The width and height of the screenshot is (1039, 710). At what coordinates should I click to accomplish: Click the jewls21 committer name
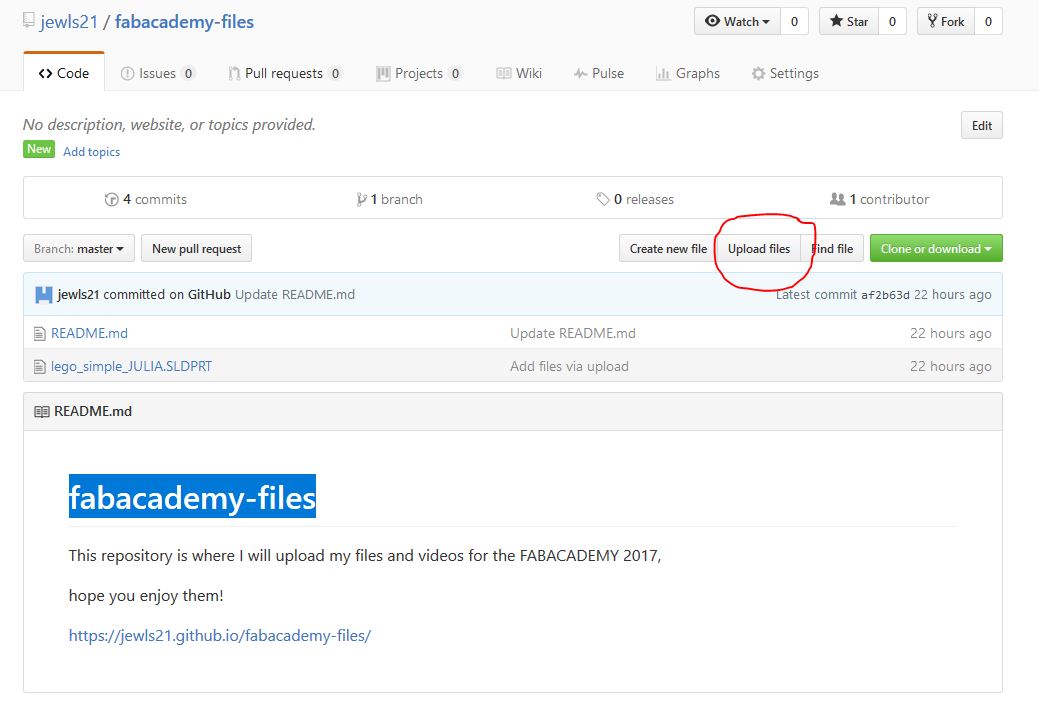click(78, 294)
